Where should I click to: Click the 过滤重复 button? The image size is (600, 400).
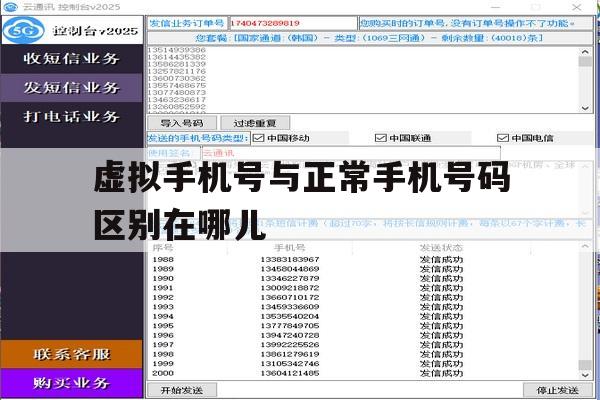[x=255, y=123]
